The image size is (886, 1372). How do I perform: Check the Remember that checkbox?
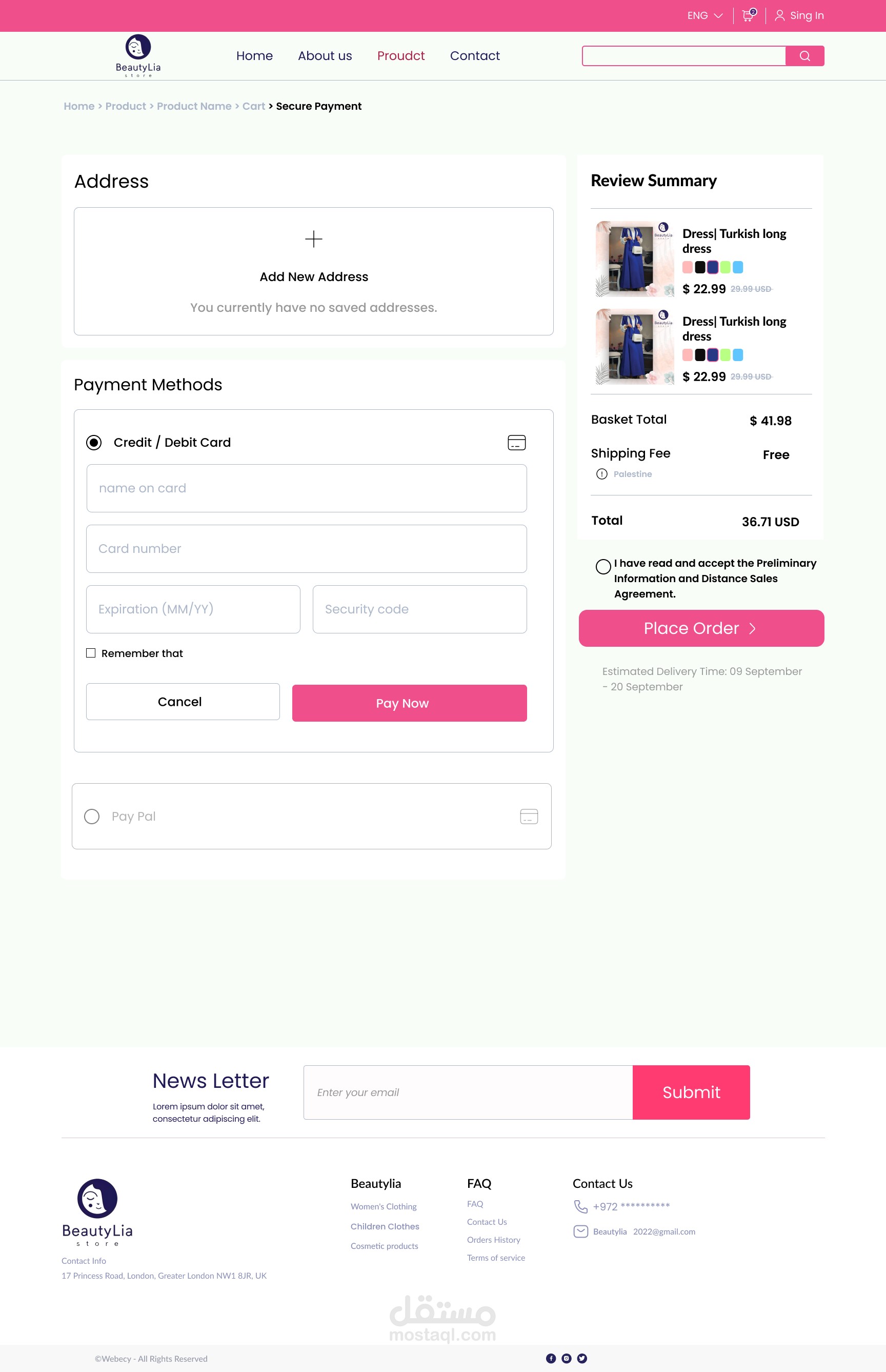point(91,652)
